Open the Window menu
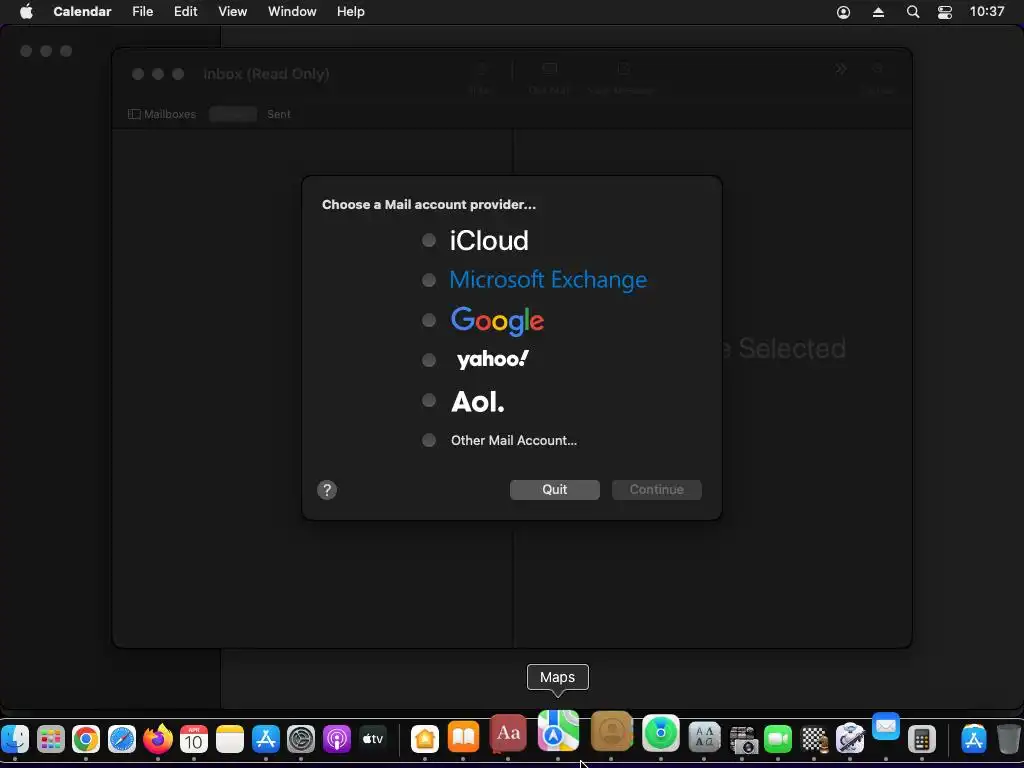Image resolution: width=1024 pixels, height=768 pixels. point(292,12)
